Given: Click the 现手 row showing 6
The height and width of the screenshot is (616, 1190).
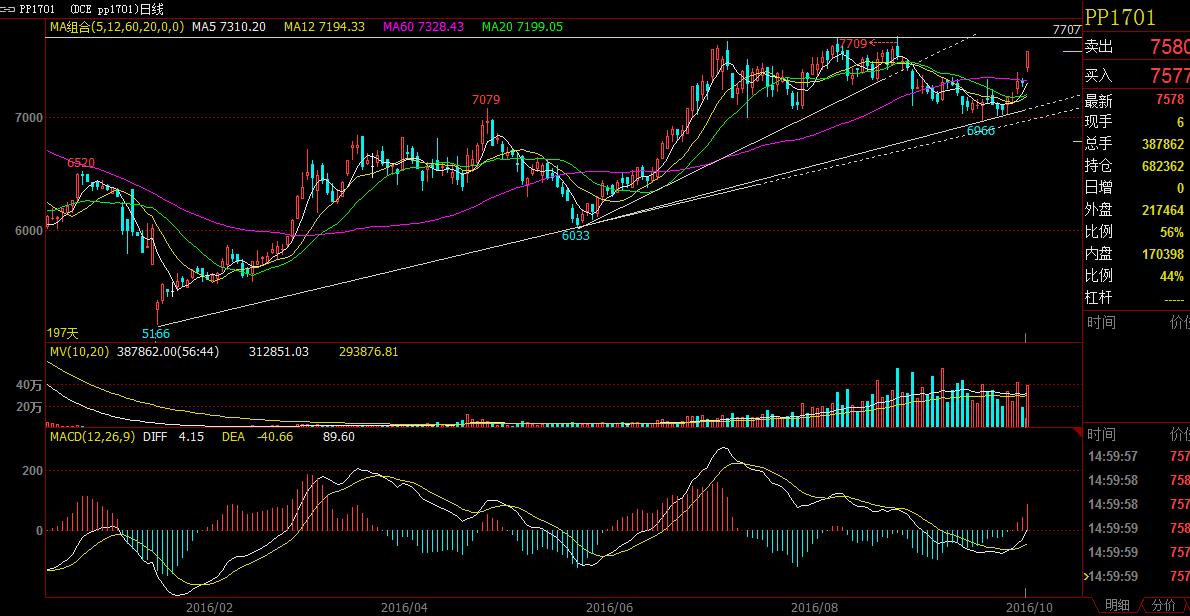Looking at the screenshot, I should [1136, 122].
